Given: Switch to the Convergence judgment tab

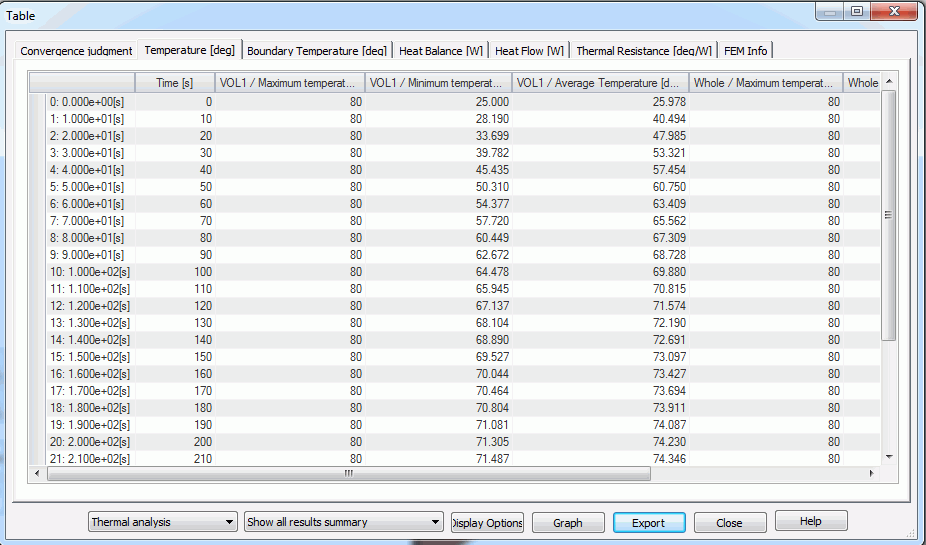Looking at the screenshot, I should point(76,51).
